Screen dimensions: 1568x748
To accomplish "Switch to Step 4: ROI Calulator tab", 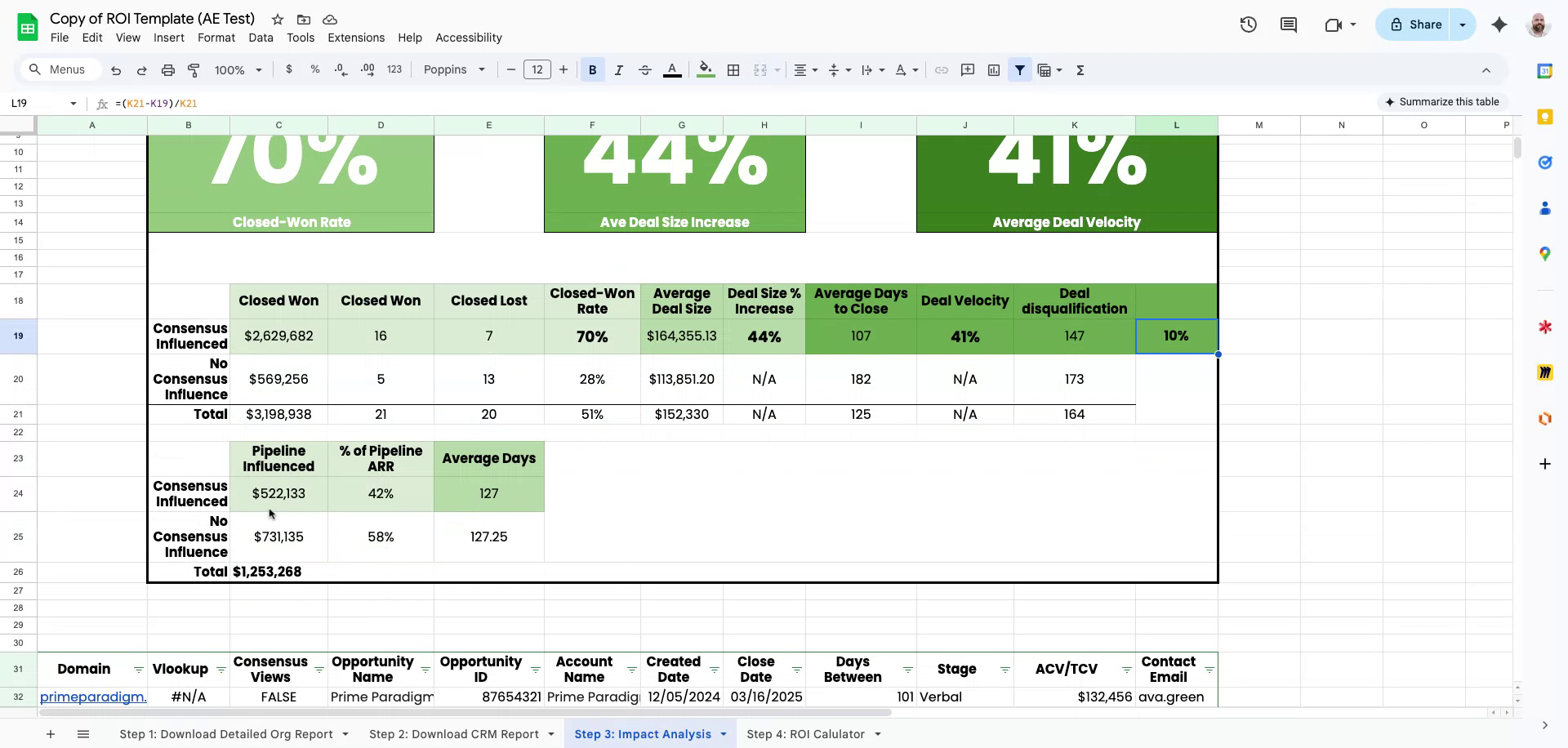I will pyautogui.click(x=805, y=734).
